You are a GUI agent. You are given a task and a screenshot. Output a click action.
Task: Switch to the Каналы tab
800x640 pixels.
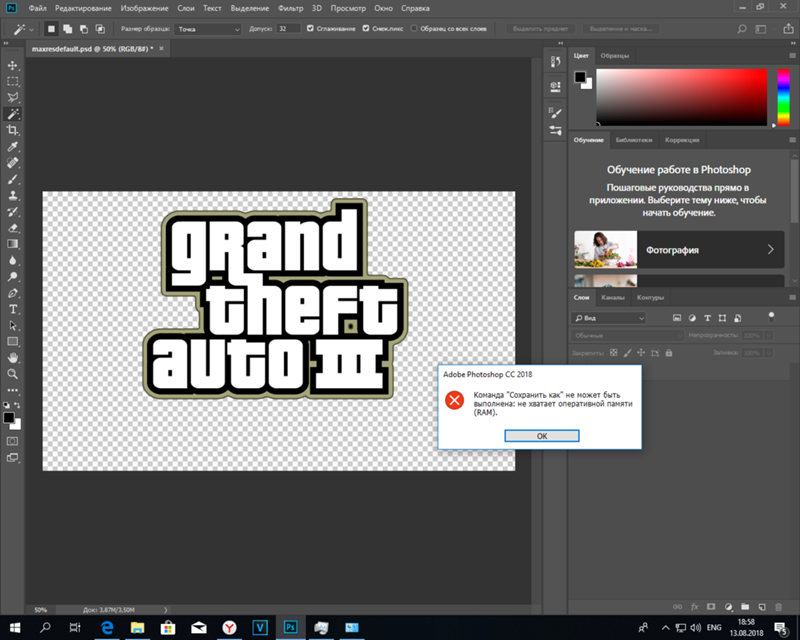[612, 298]
